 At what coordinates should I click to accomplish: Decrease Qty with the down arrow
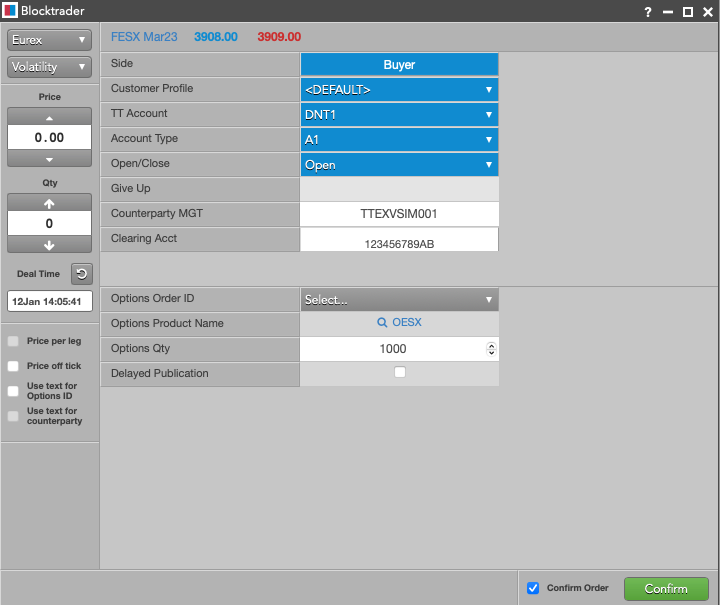50,245
